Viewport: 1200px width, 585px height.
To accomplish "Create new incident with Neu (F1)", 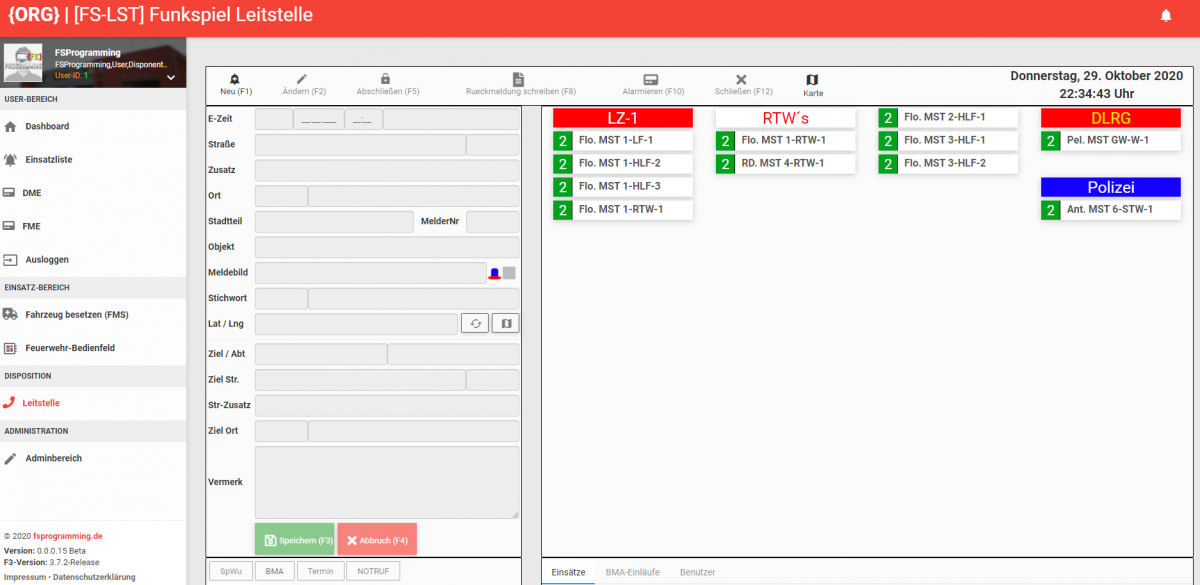I will [x=235, y=80].
